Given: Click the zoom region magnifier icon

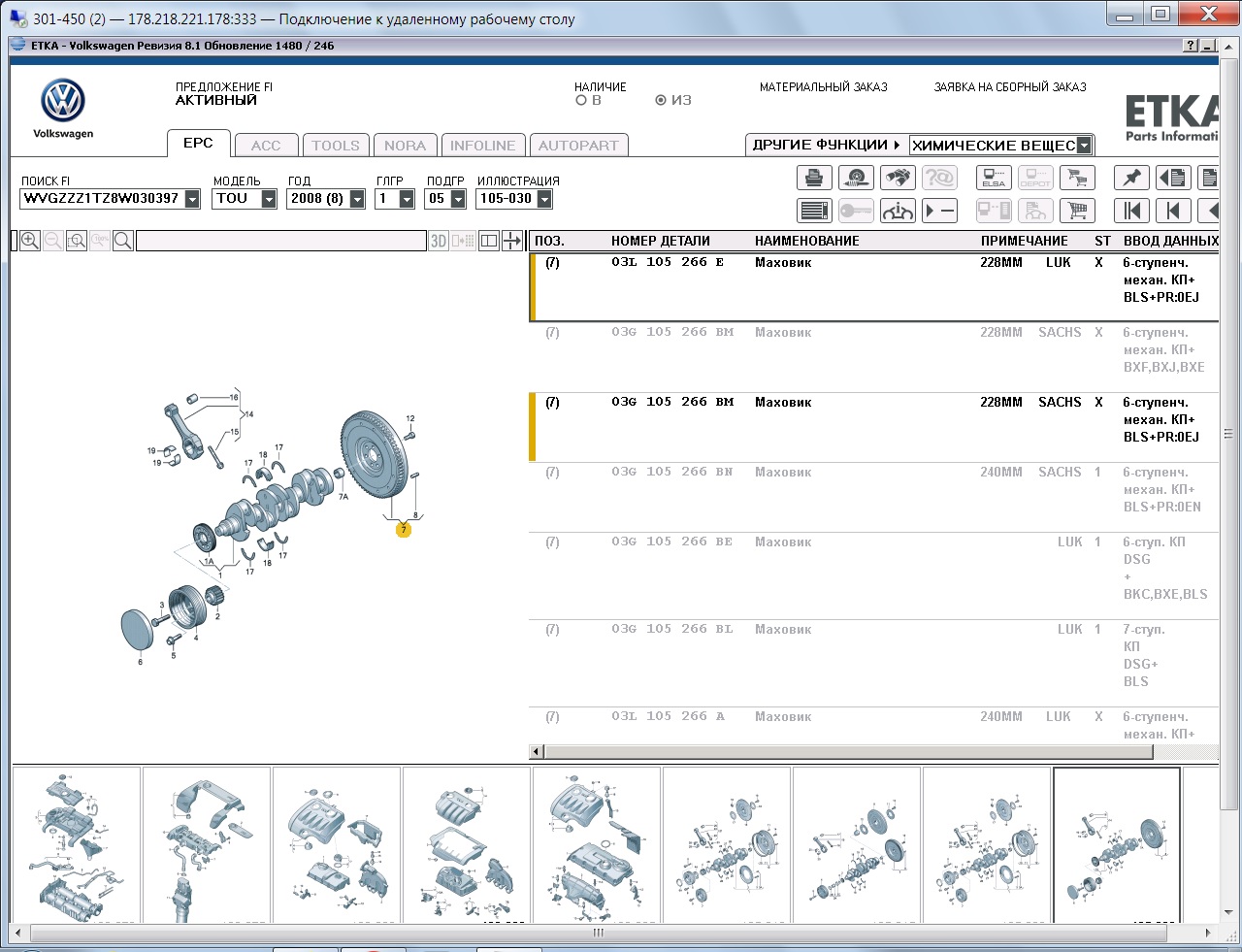Looking at the screenshot, I should (x=77, y=241).
